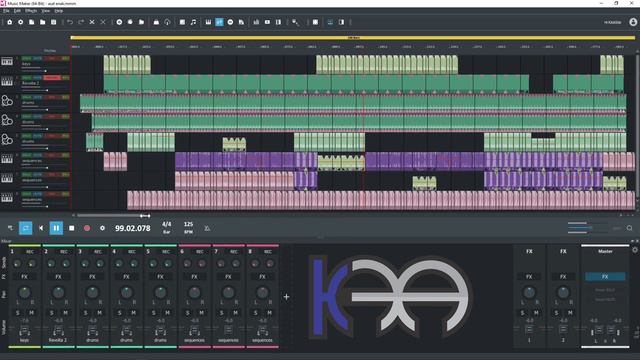Open the mixer bars toolbar icon
Viewport: 640px width, 360px height.
(x=256, y=22)
